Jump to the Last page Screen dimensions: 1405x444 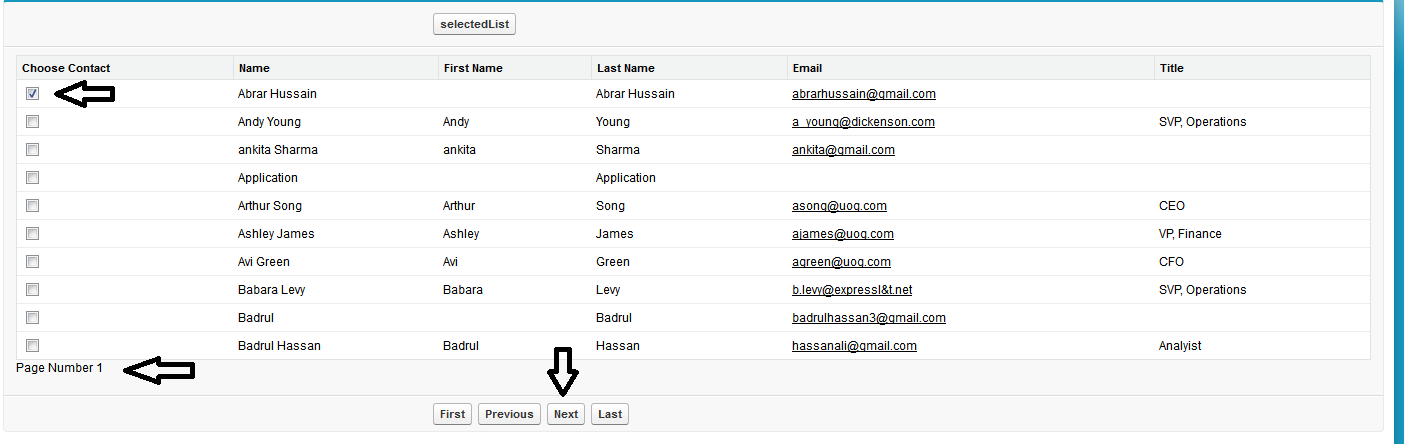[610, 414]
